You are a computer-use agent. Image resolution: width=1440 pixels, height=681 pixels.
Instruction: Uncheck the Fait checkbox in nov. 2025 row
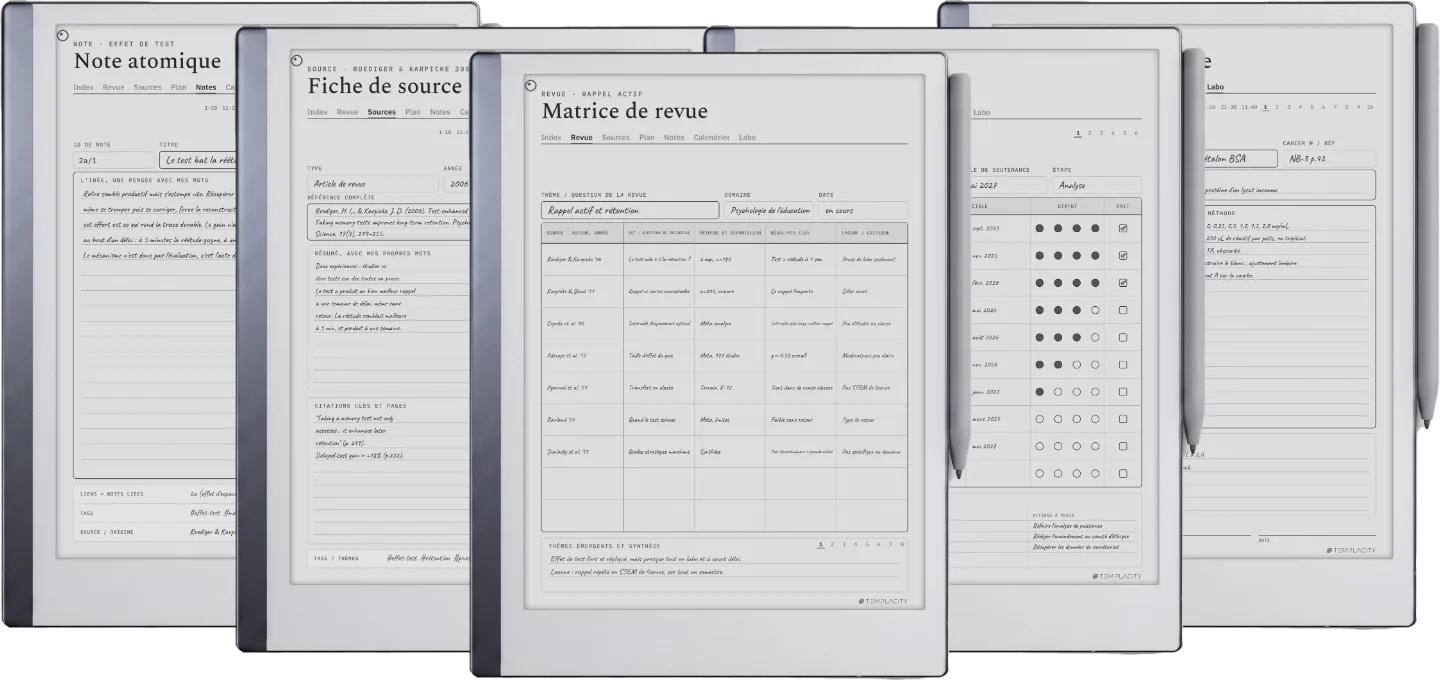click(x=1123, y=255)
